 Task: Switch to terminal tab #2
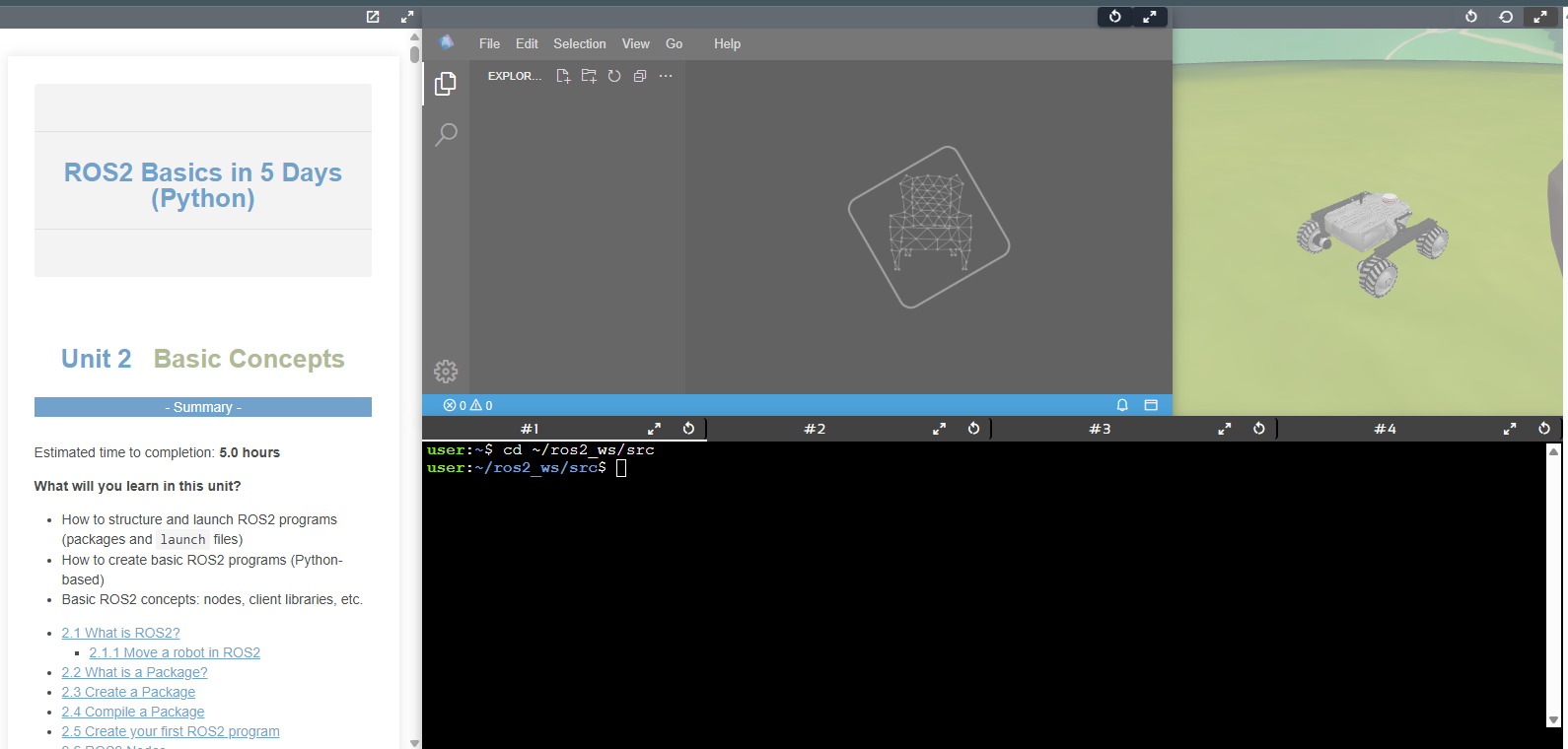coord(815,429)
